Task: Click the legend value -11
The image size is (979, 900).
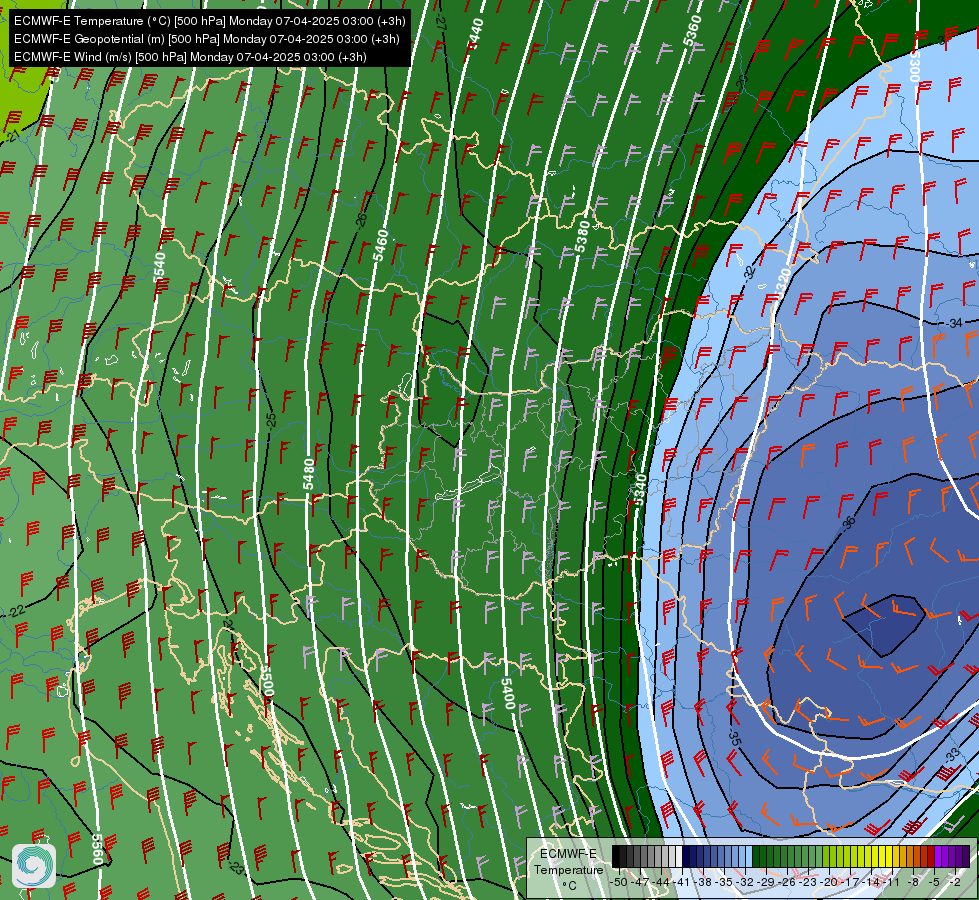Action: coord(891,882)
